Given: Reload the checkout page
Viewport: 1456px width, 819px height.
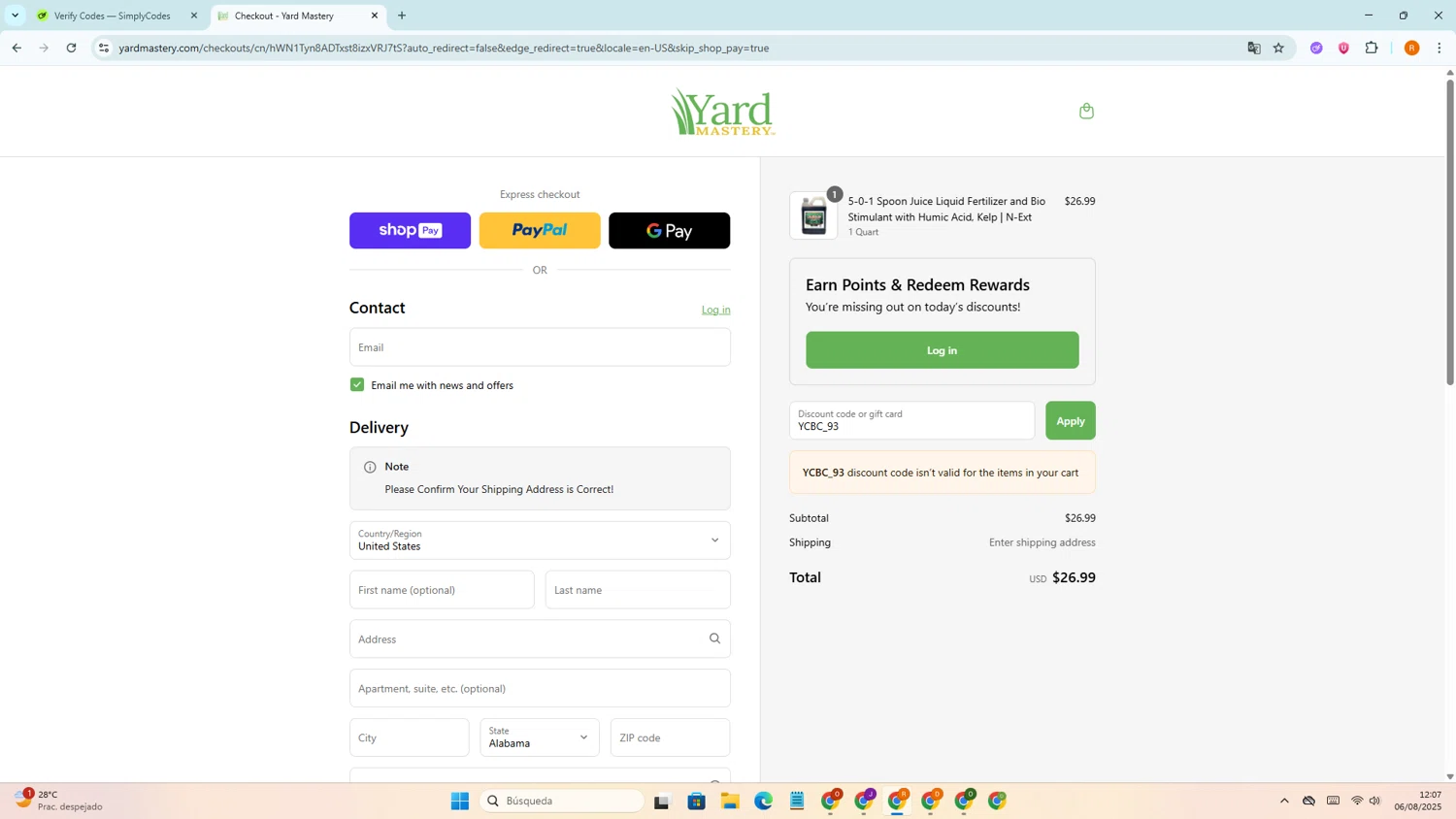Looking at the screenshot, I should tap(71, 48).
